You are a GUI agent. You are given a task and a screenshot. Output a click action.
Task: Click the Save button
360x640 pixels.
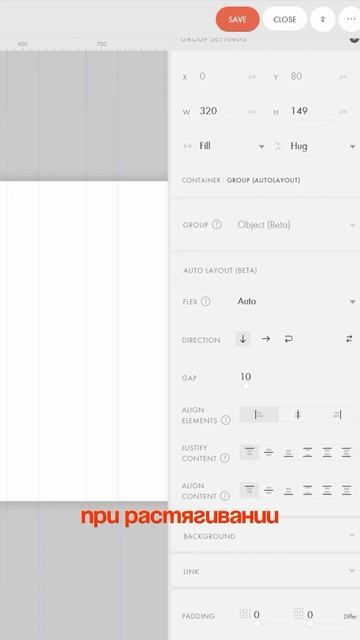click(x=238, y=19)
